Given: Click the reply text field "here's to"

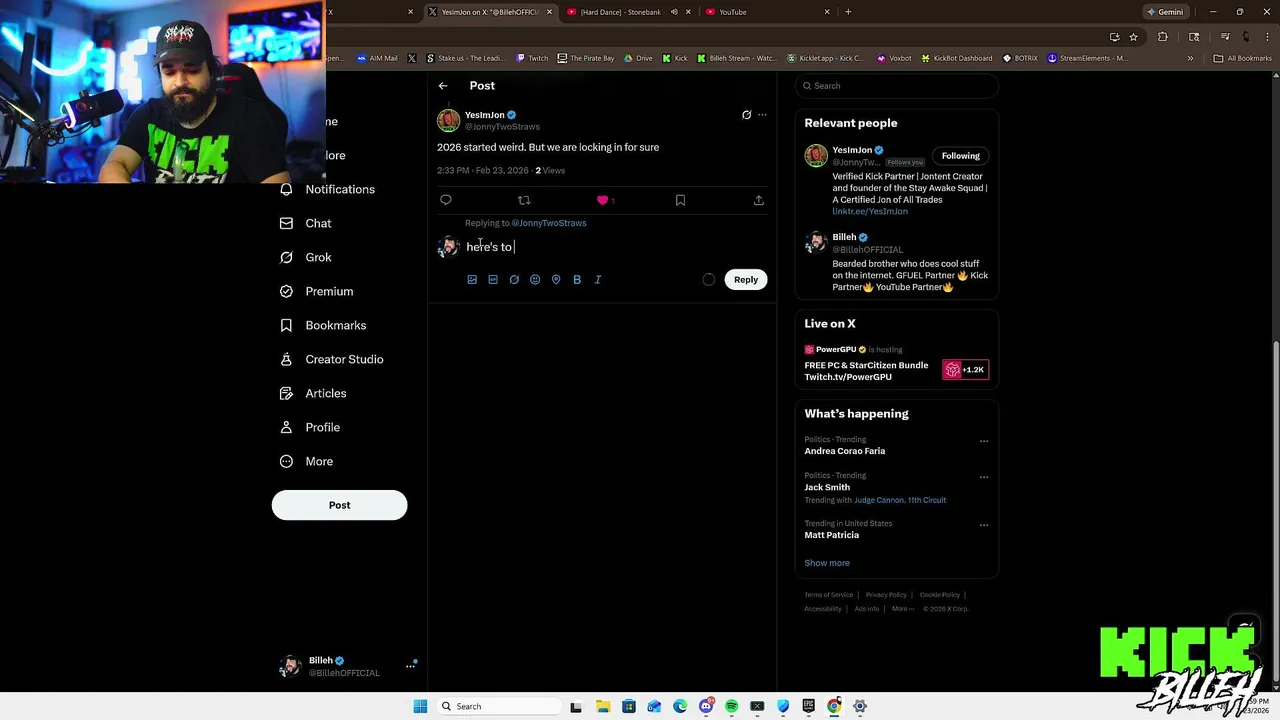Looking at the screenshot, I should 615,247.
